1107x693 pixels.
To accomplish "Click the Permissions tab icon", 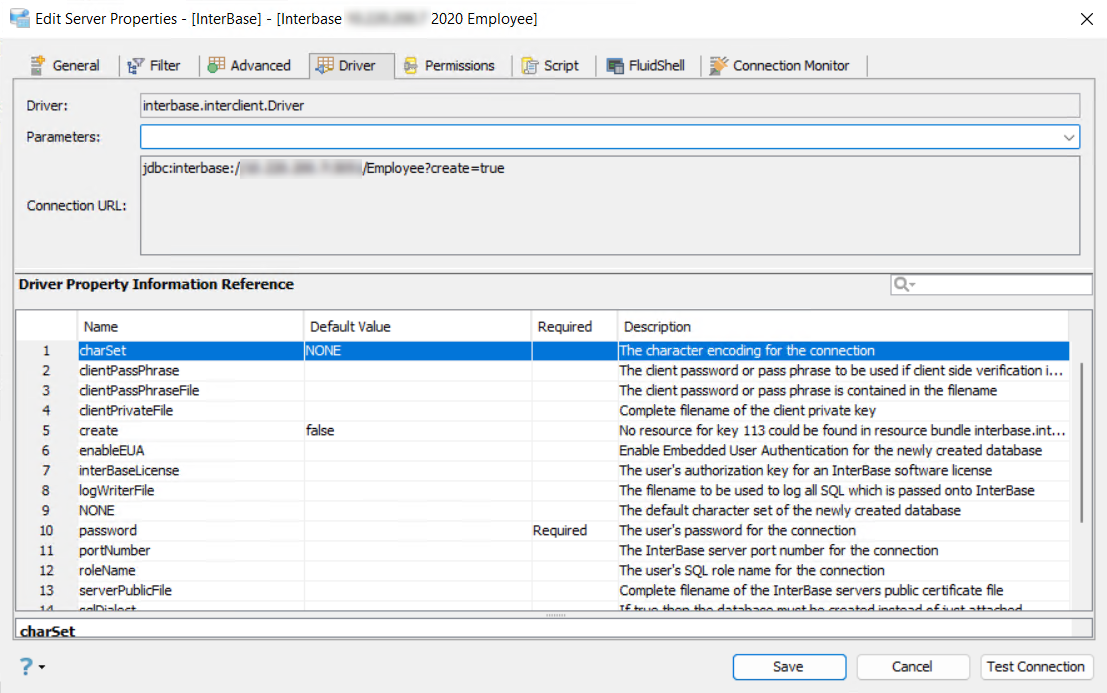I will (410, 66).
